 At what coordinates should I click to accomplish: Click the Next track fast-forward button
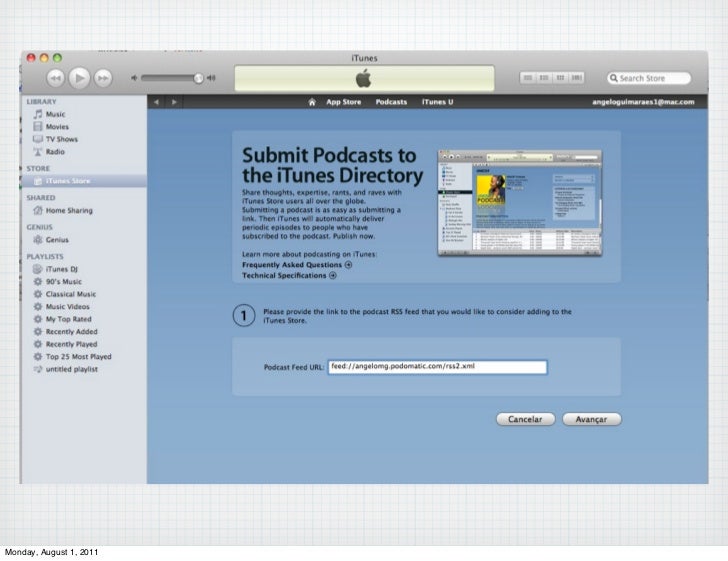(x=103, y=78)
